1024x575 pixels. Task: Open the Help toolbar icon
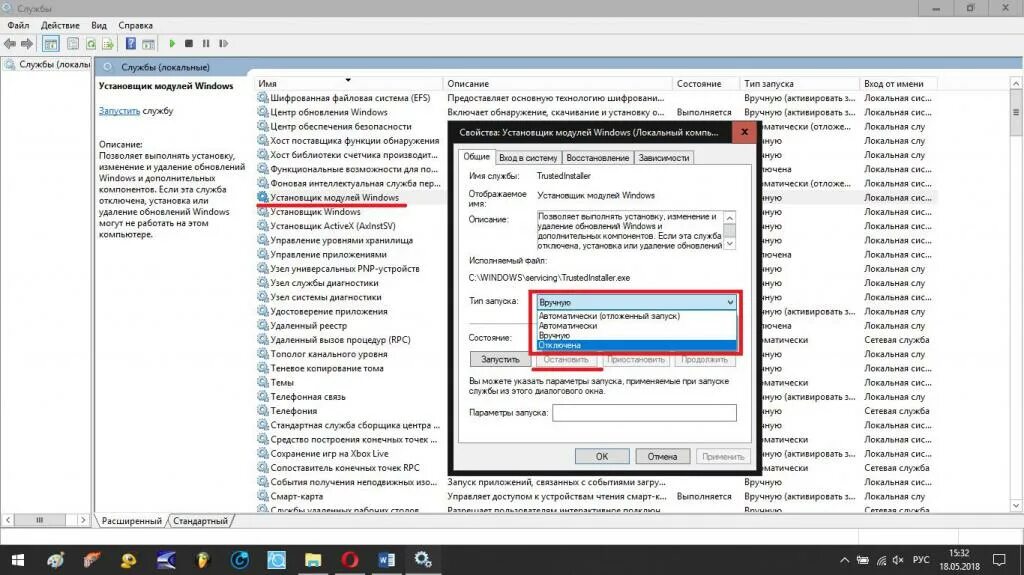[131, 44]
